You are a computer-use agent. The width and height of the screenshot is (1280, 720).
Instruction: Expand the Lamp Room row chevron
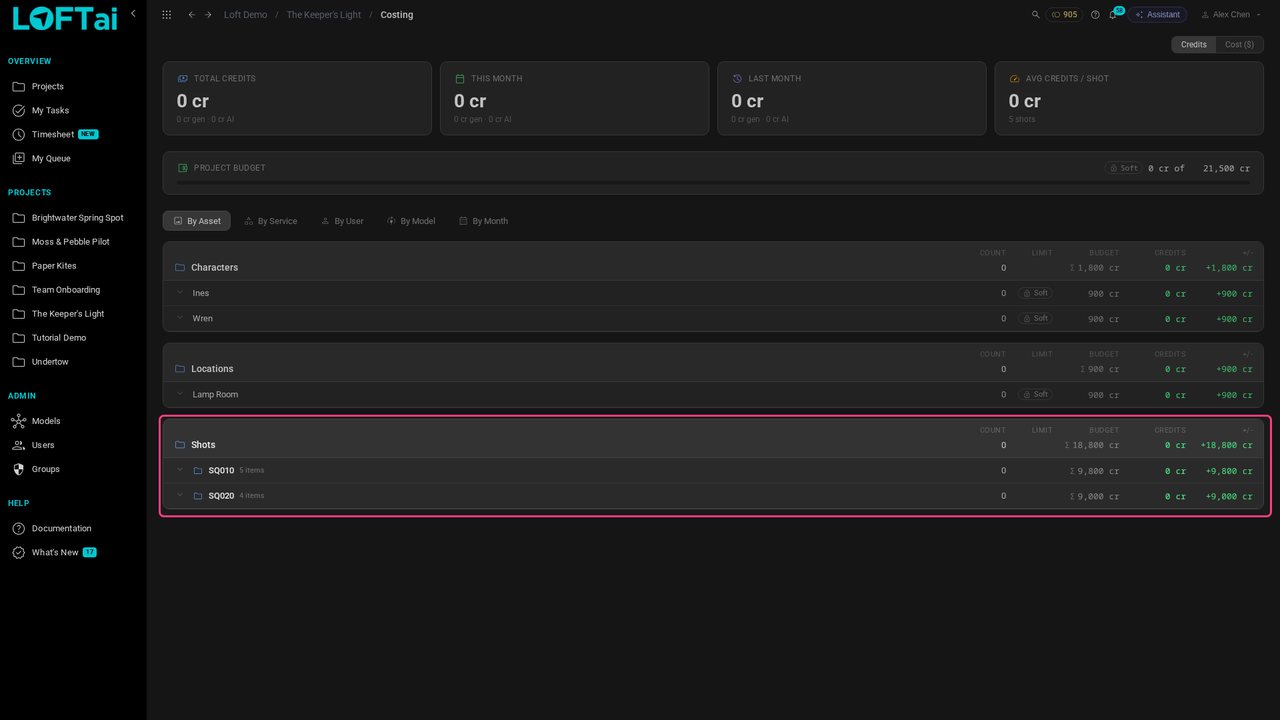(x=180, y=394)
